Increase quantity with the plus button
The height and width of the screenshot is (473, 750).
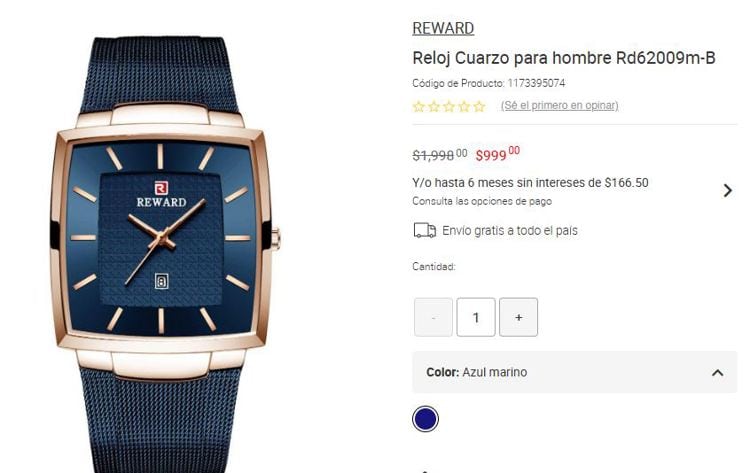(x=518, y=317)
